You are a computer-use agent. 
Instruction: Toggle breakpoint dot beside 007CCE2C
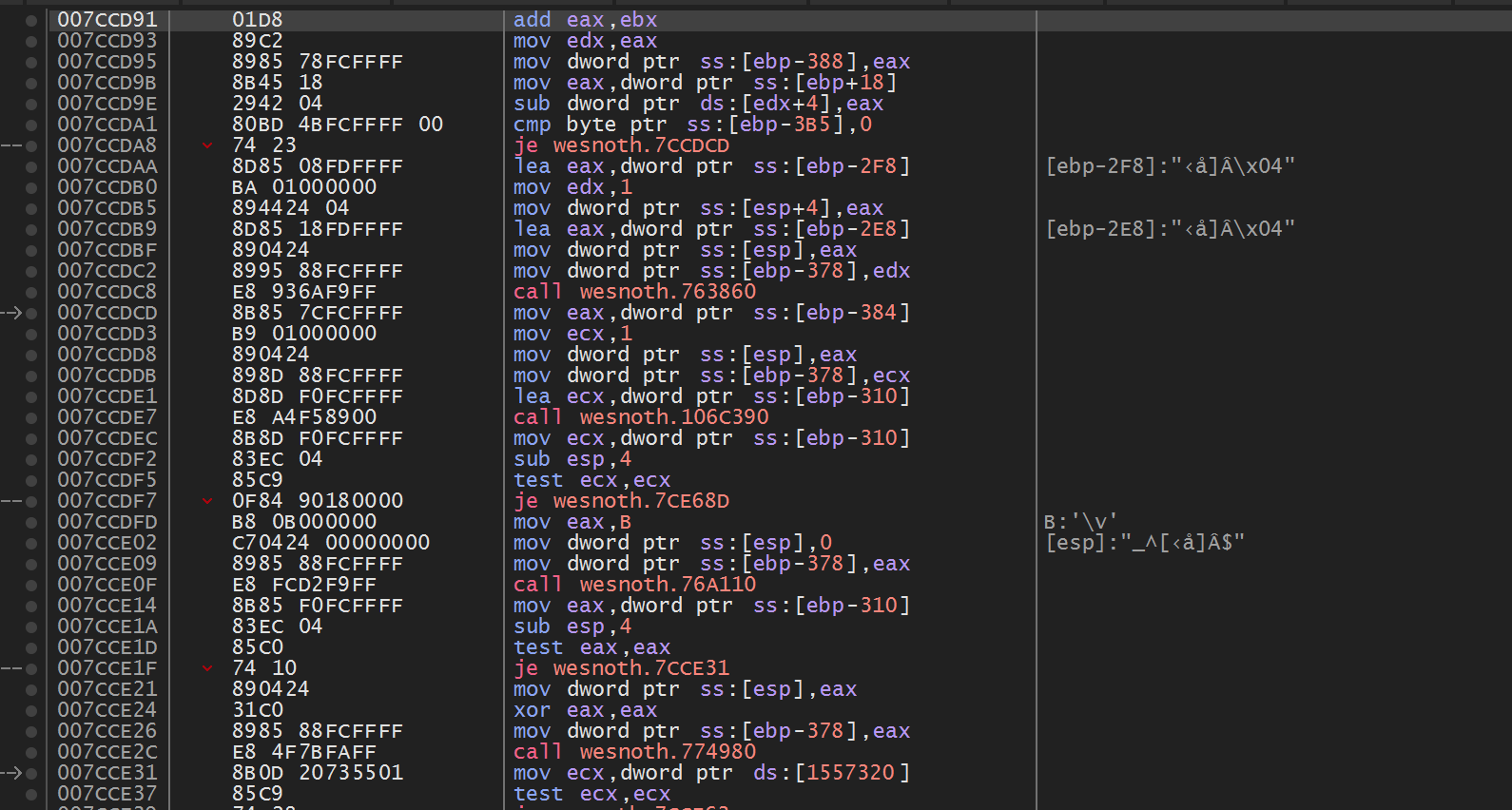31,752
